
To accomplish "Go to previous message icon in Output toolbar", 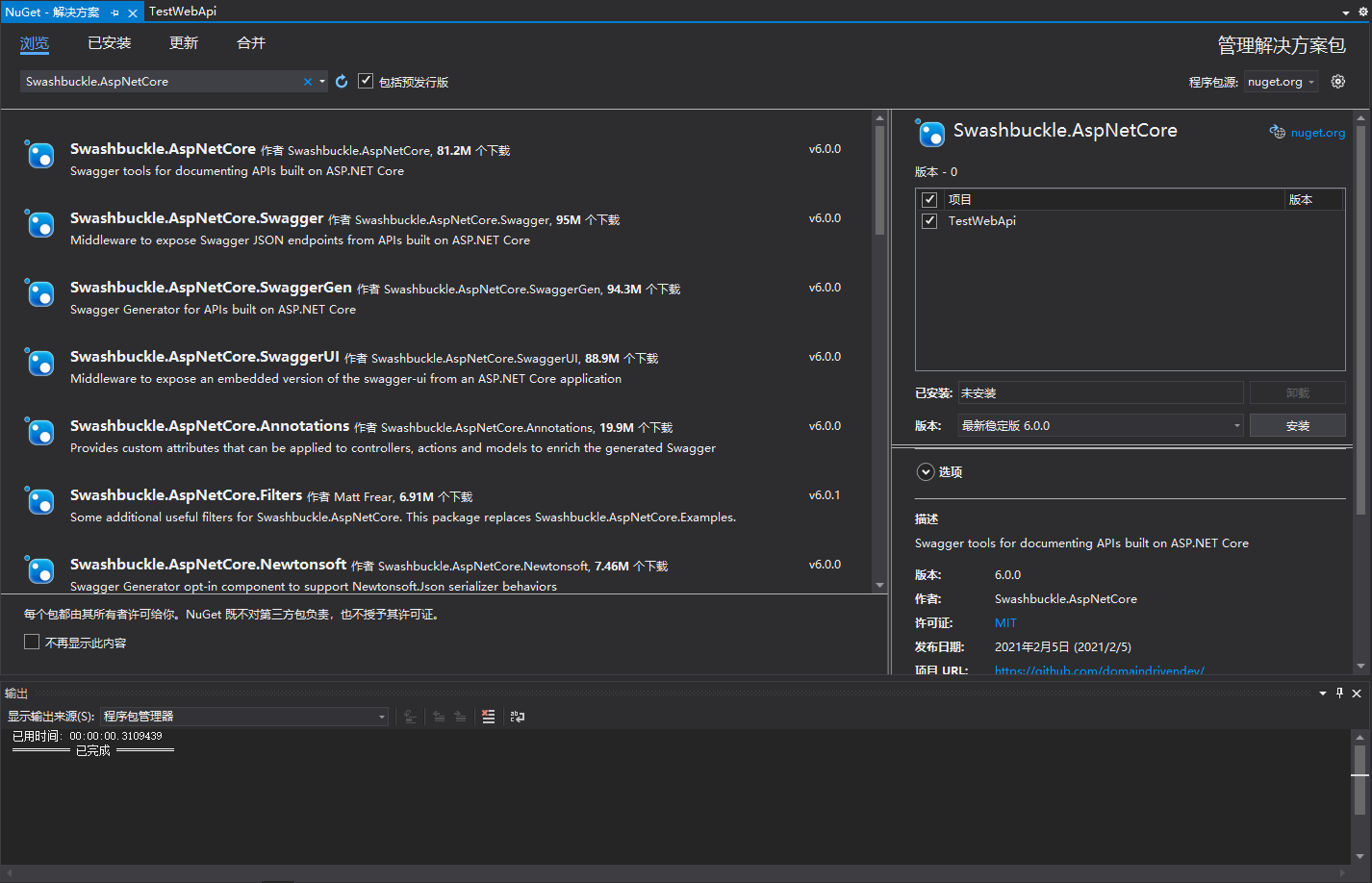I will point(439,717).
